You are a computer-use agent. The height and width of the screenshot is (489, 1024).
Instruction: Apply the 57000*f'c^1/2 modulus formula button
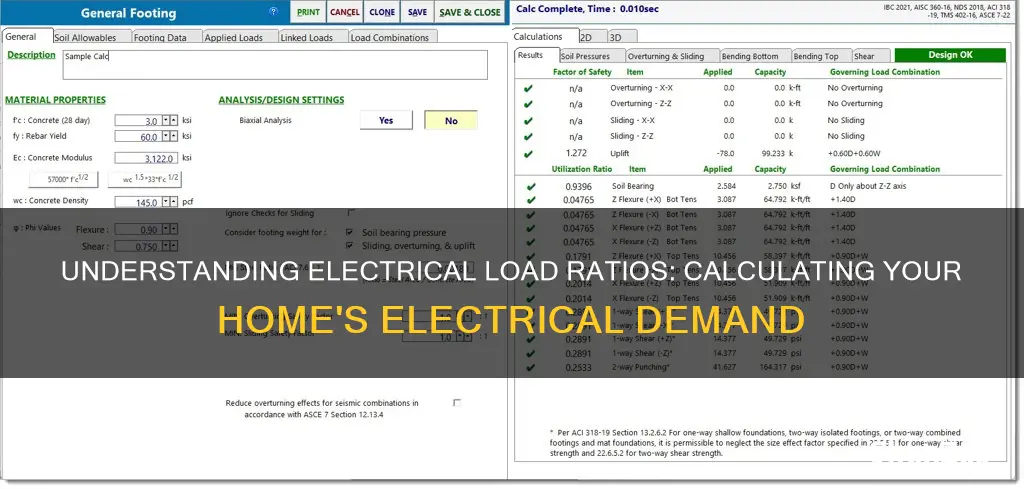click(63, 179)
